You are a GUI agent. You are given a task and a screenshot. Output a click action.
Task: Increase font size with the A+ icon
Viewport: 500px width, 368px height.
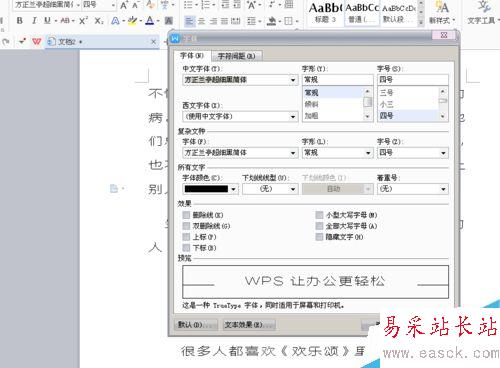pos(124,5)
